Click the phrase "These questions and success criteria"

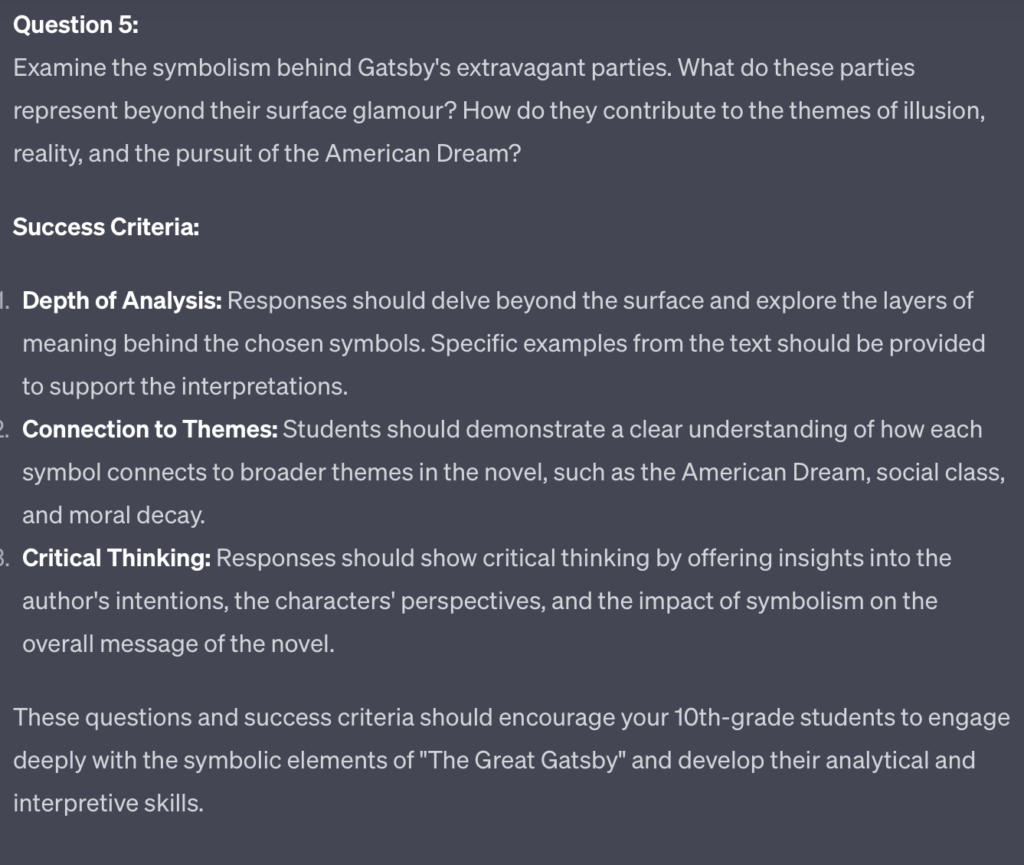click(214, 717)
